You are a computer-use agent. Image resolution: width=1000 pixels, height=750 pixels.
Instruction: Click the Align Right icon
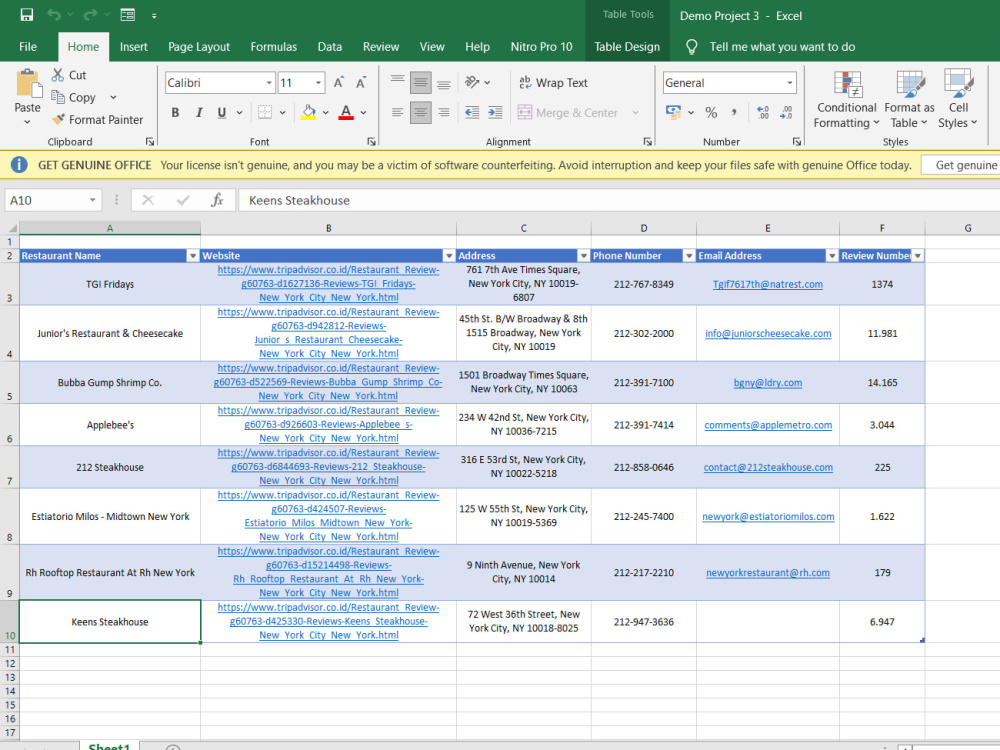point(444,112)
